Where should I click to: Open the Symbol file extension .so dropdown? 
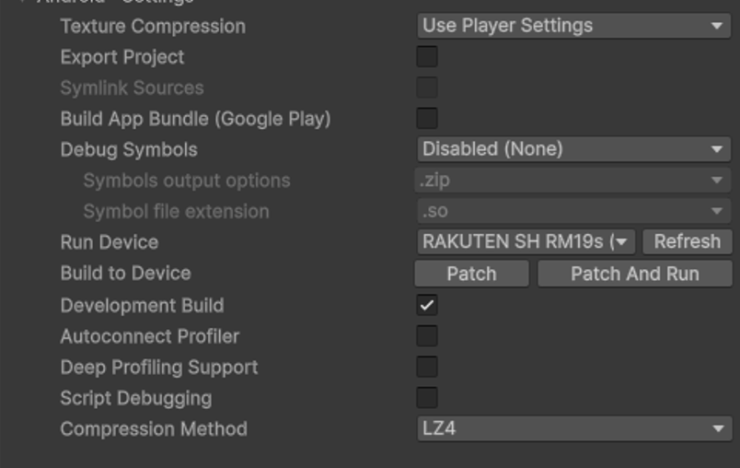point(573,212)
